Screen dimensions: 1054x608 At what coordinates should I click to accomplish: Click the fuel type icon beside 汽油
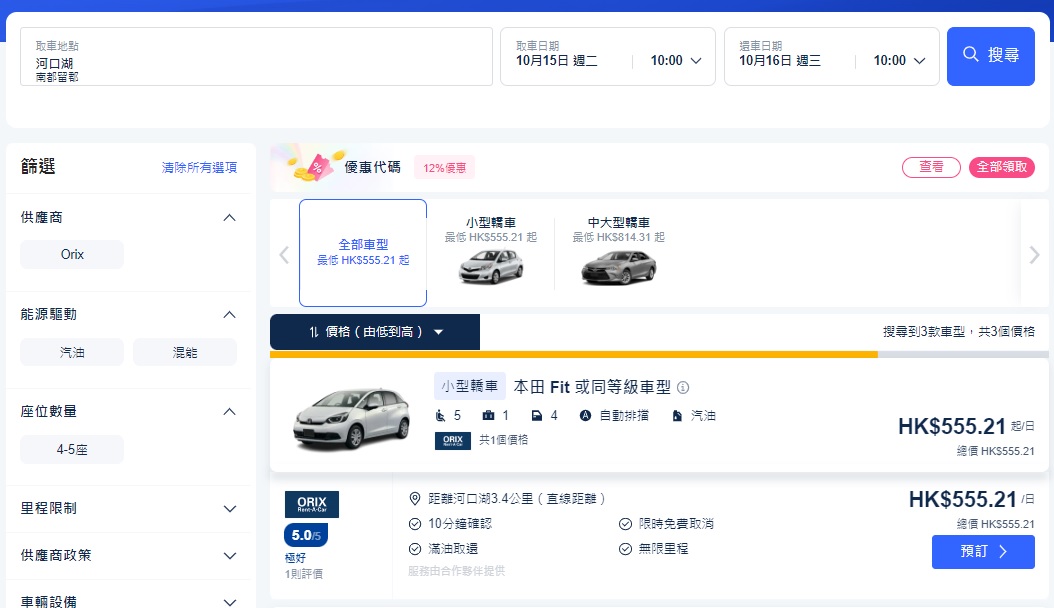coord(677,416)
